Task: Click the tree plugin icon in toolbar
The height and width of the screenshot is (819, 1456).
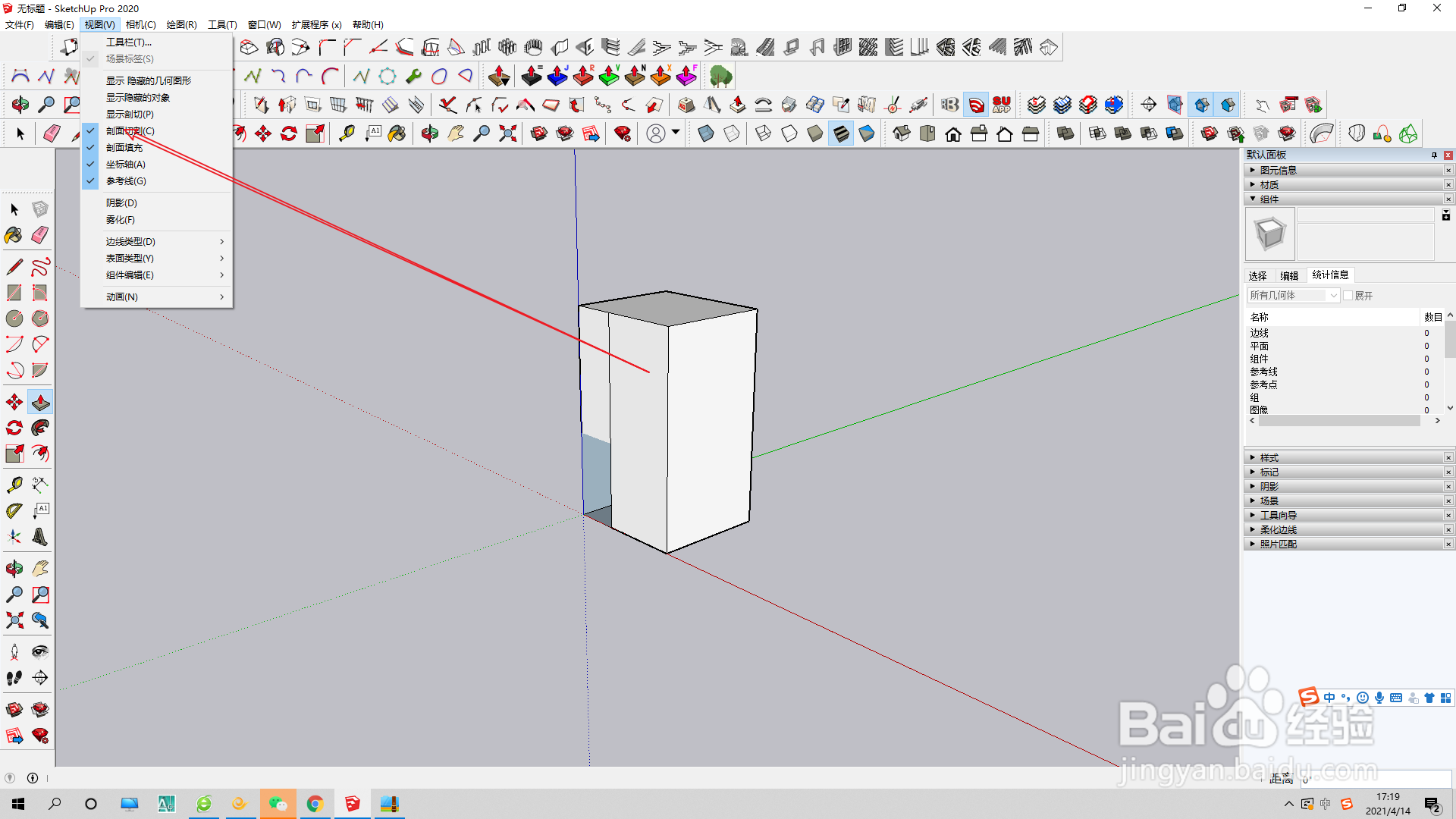Action: coord(720,76)
